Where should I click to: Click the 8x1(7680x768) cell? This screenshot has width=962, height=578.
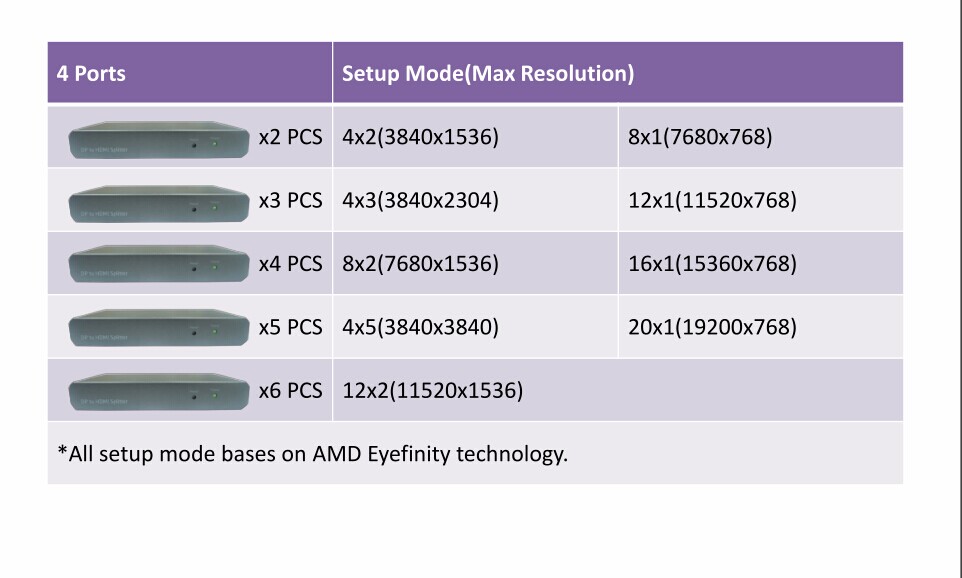pos(761,137)
